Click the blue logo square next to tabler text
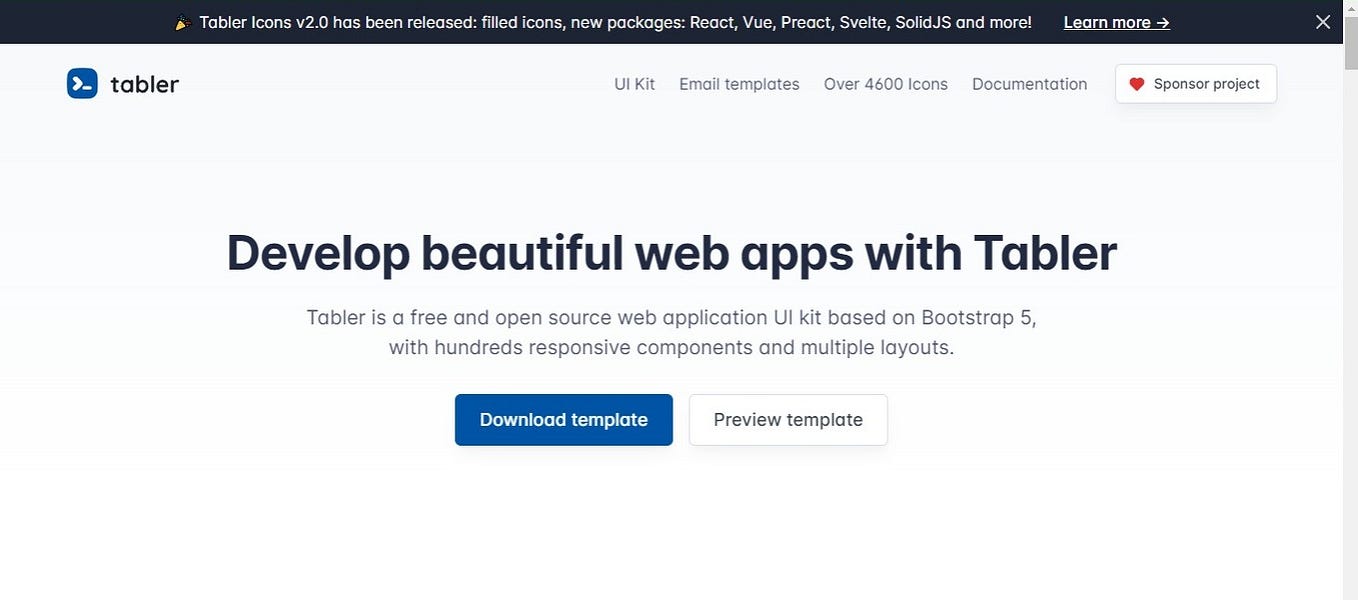 pos(81,83)
